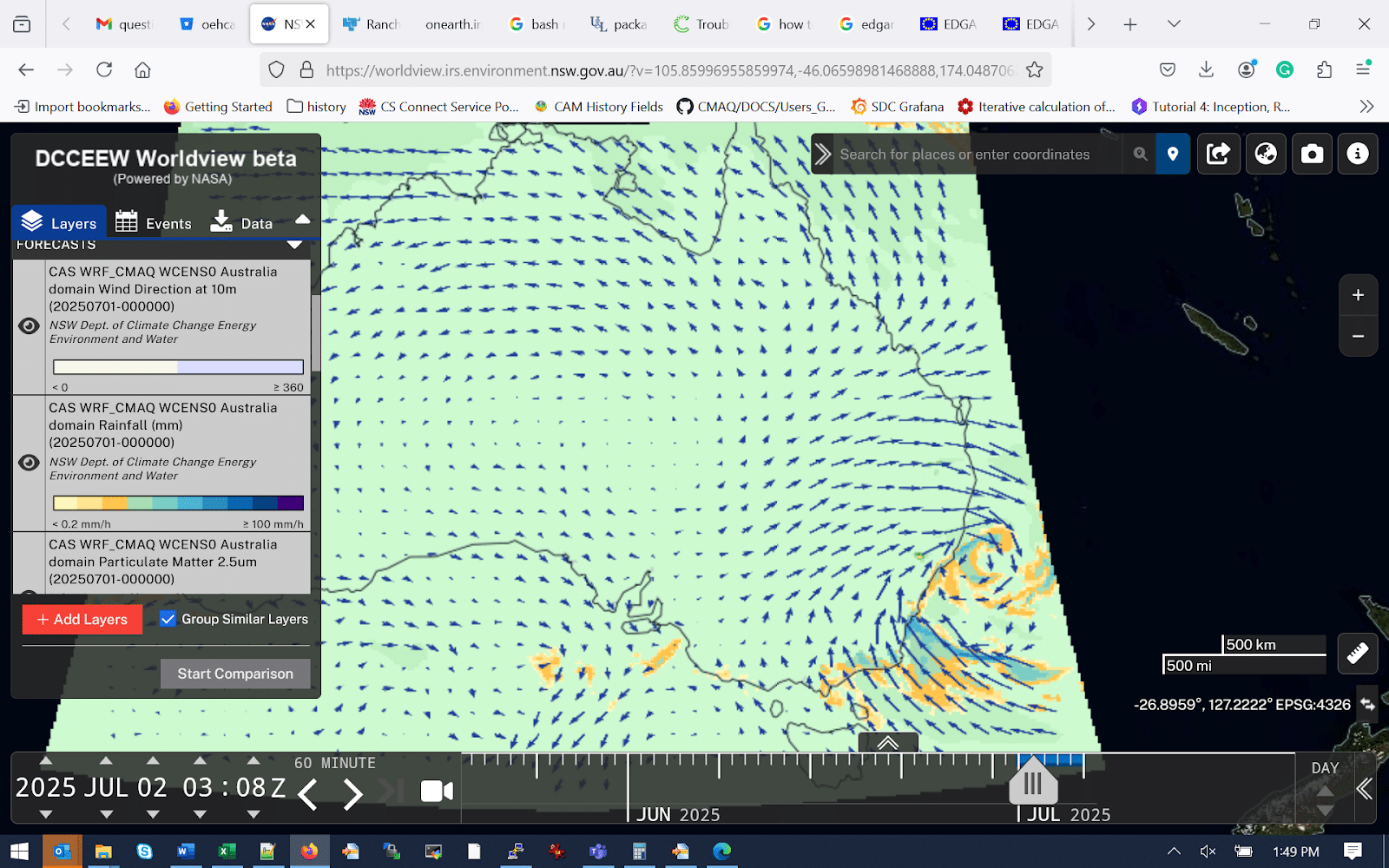
Task: Show hidden system tray icons
Action: tap(1174, 852)
